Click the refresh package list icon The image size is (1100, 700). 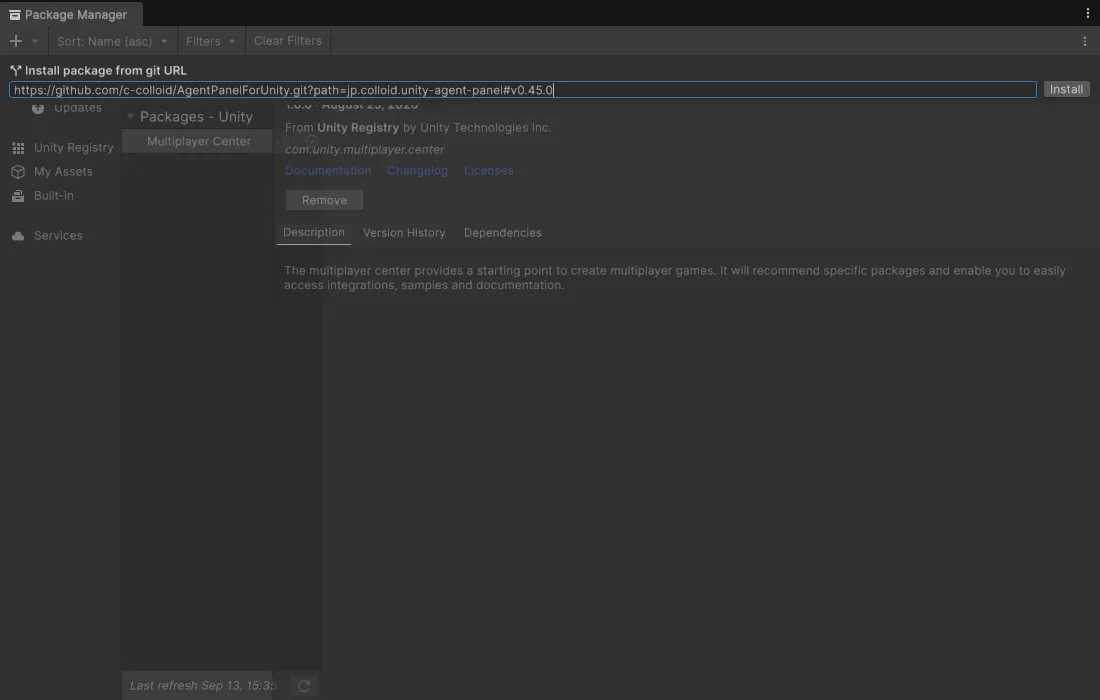pyautogui.click(x=304, y=686)
